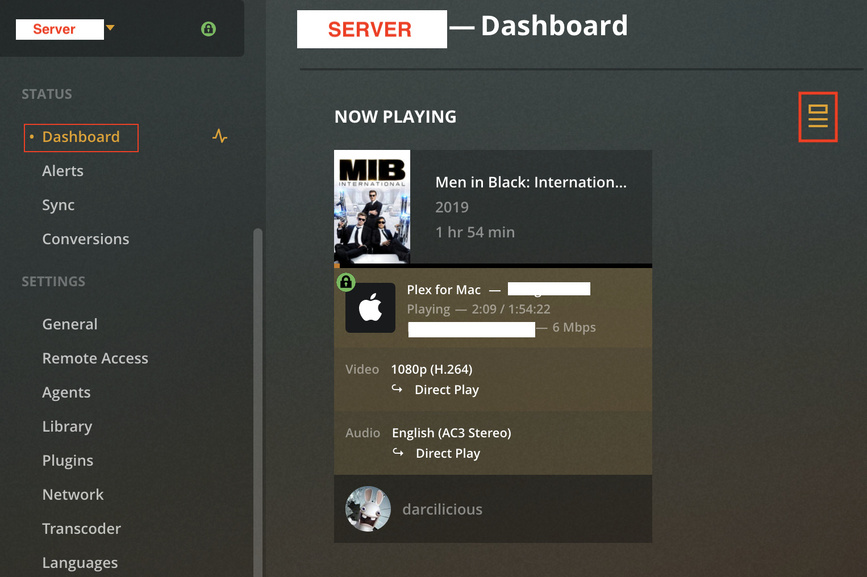Open Remote Access settings
This screenshot has height=577, width=867.
[95, 358]
